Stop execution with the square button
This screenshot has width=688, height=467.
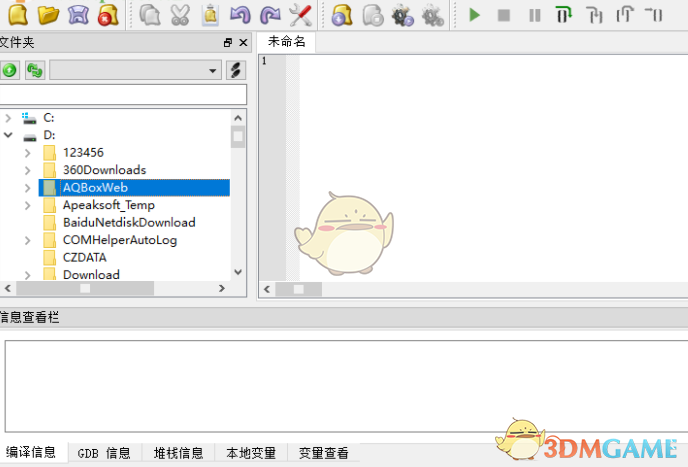point(504,16)
